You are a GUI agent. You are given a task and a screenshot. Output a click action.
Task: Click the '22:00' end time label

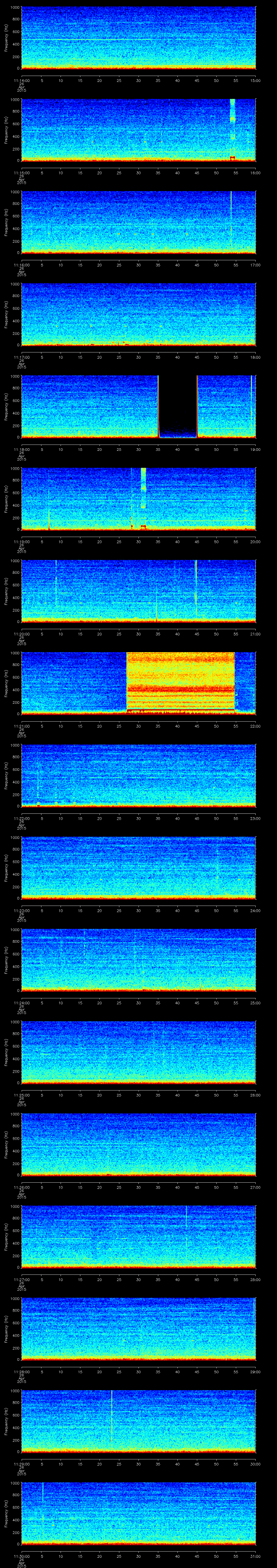[256, 726]
